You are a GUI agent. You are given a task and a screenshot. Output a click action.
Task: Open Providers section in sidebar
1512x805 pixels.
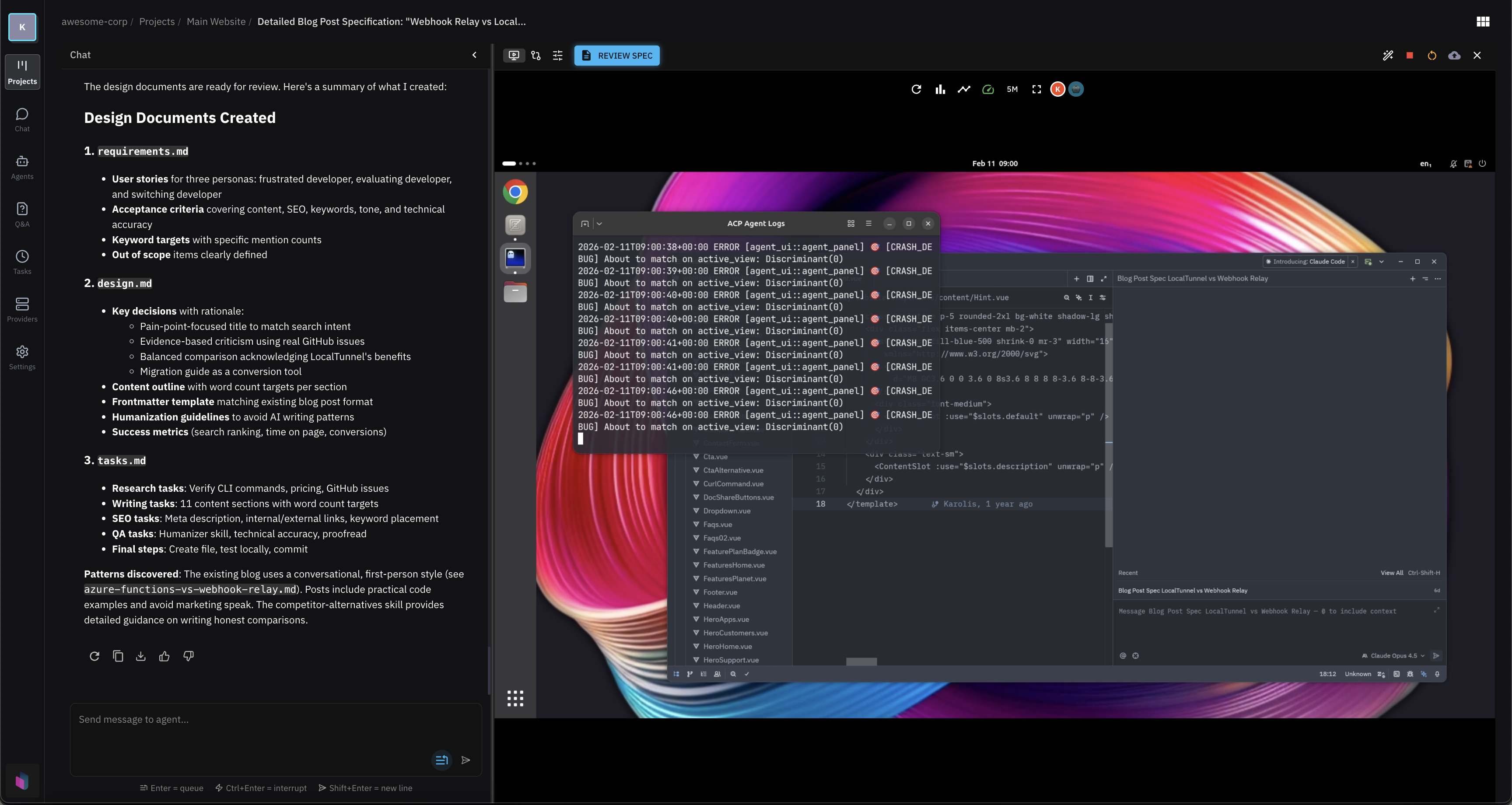(22, 310)
